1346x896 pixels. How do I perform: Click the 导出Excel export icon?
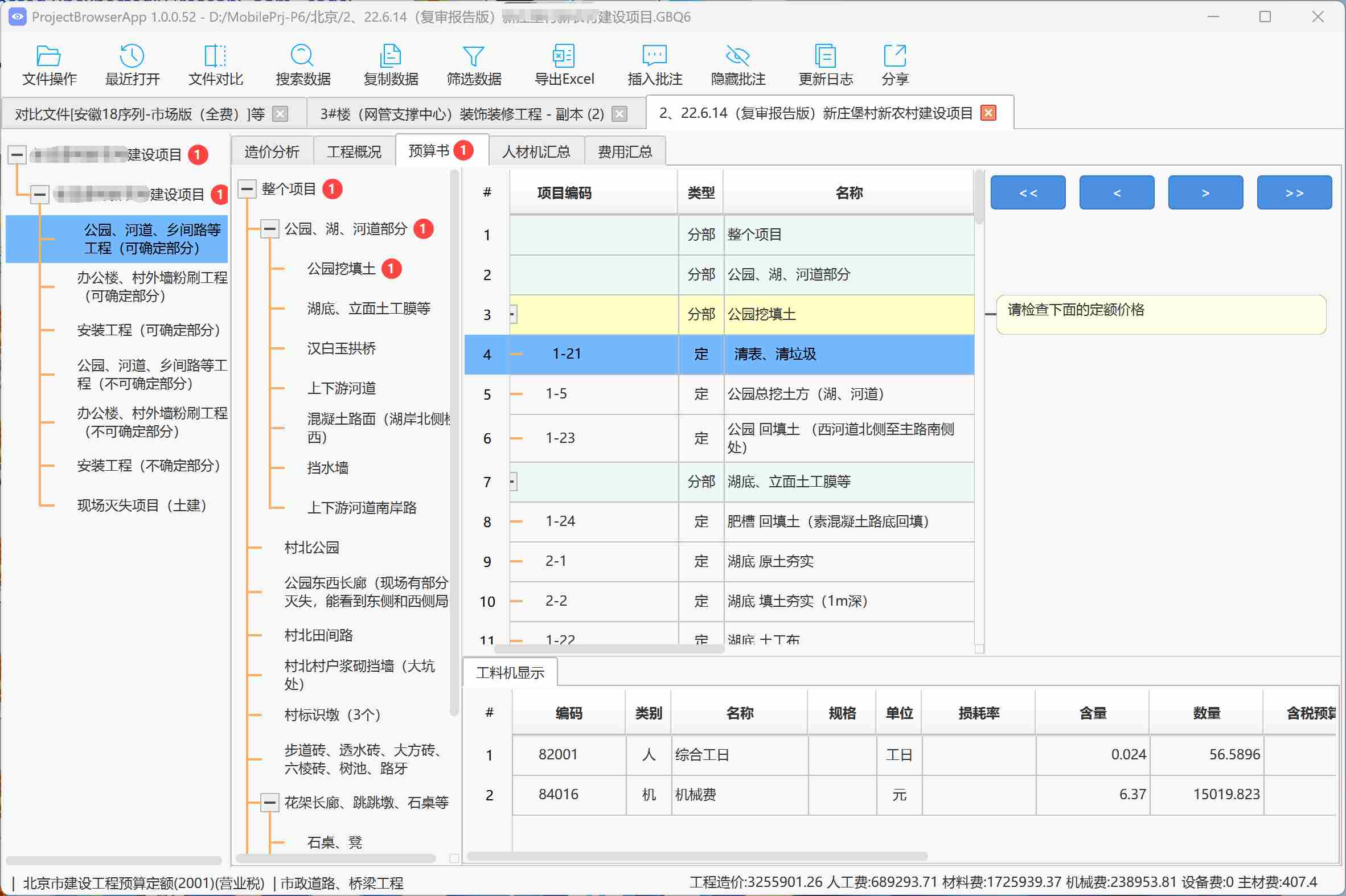(564, 64)
